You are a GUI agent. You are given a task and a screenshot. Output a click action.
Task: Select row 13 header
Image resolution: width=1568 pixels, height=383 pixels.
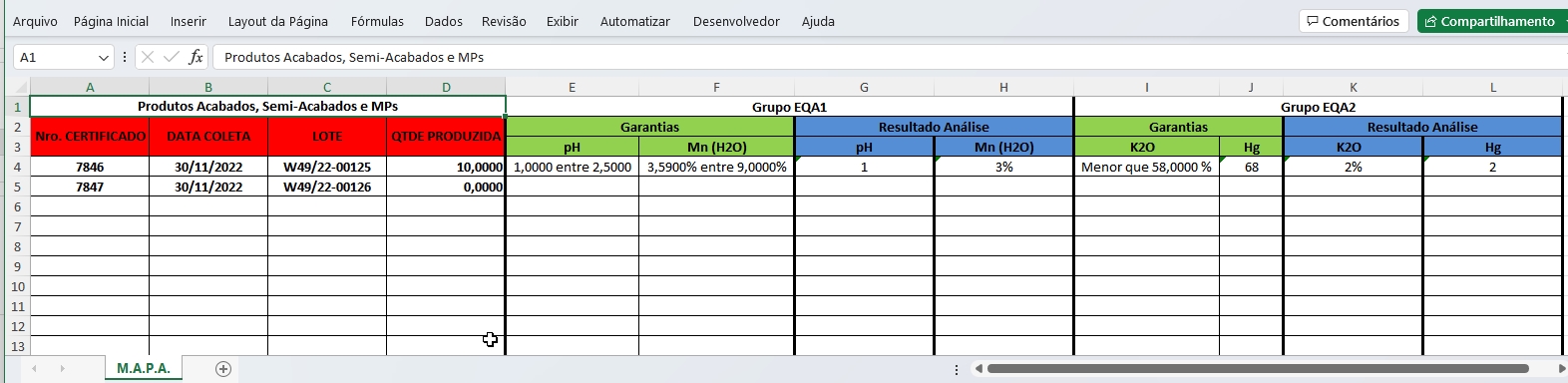coord(17,346)
